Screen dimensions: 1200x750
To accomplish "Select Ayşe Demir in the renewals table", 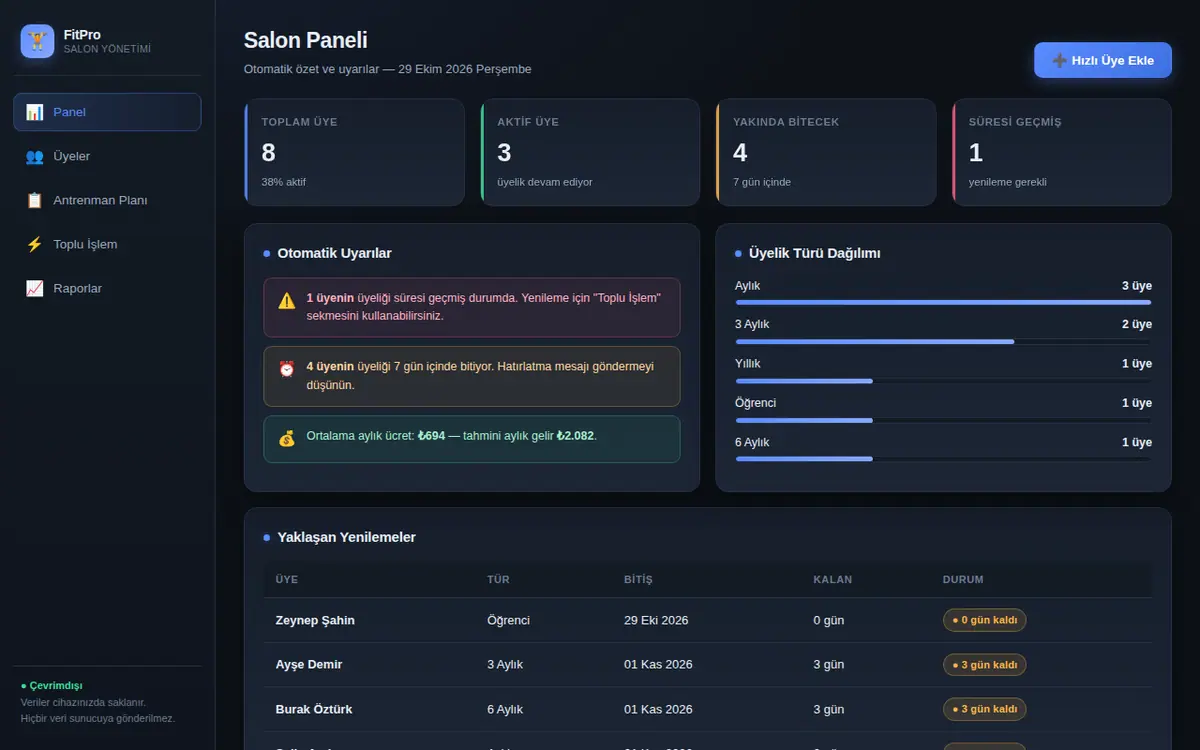I will click(x=708, y=664).
